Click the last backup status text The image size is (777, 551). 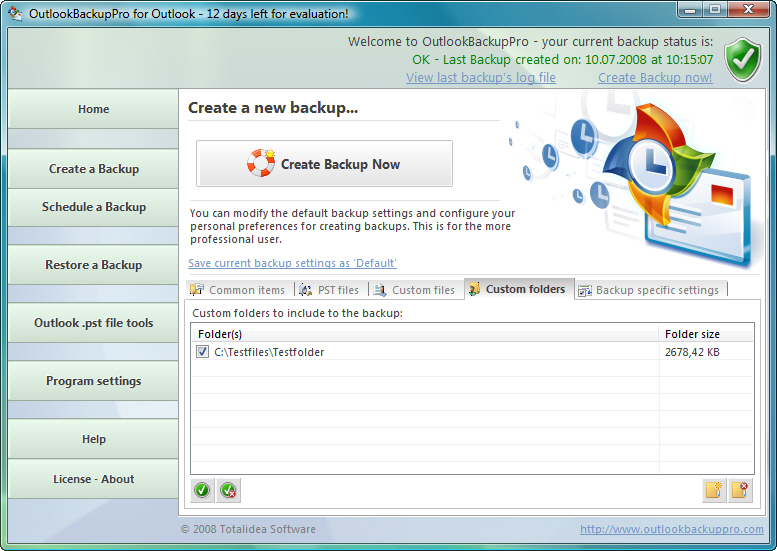(562, 59)
